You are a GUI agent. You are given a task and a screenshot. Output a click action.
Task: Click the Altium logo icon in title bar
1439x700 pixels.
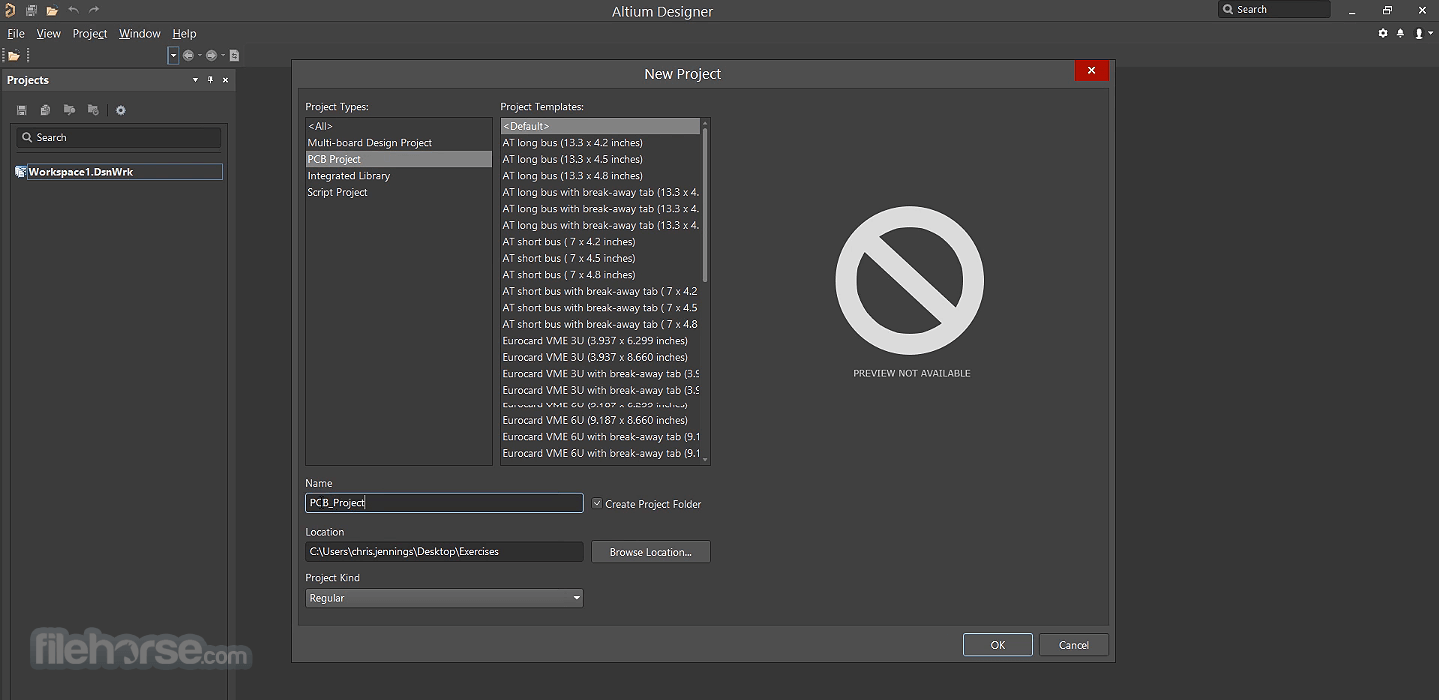10,10
